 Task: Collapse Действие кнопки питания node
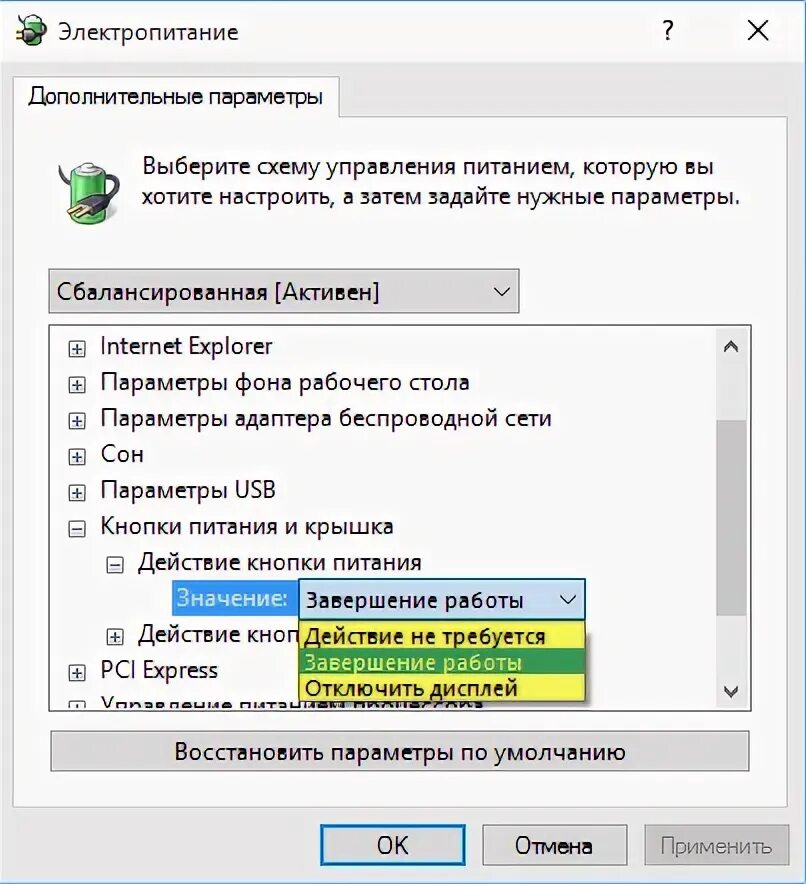point(115,565)
